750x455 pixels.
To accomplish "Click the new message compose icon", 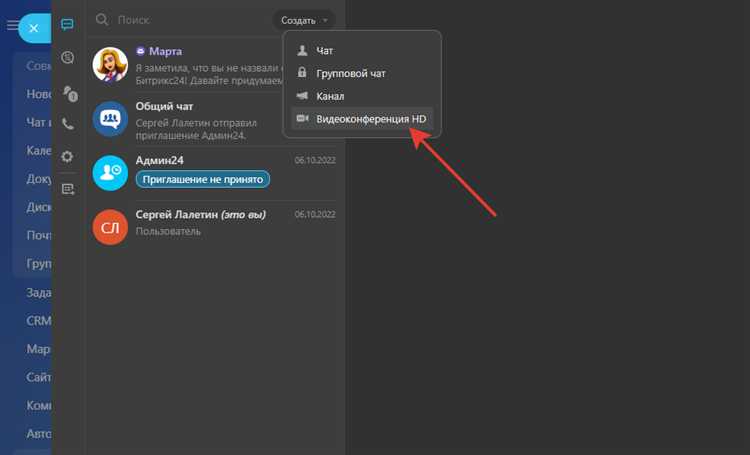I will coord(68,189).
